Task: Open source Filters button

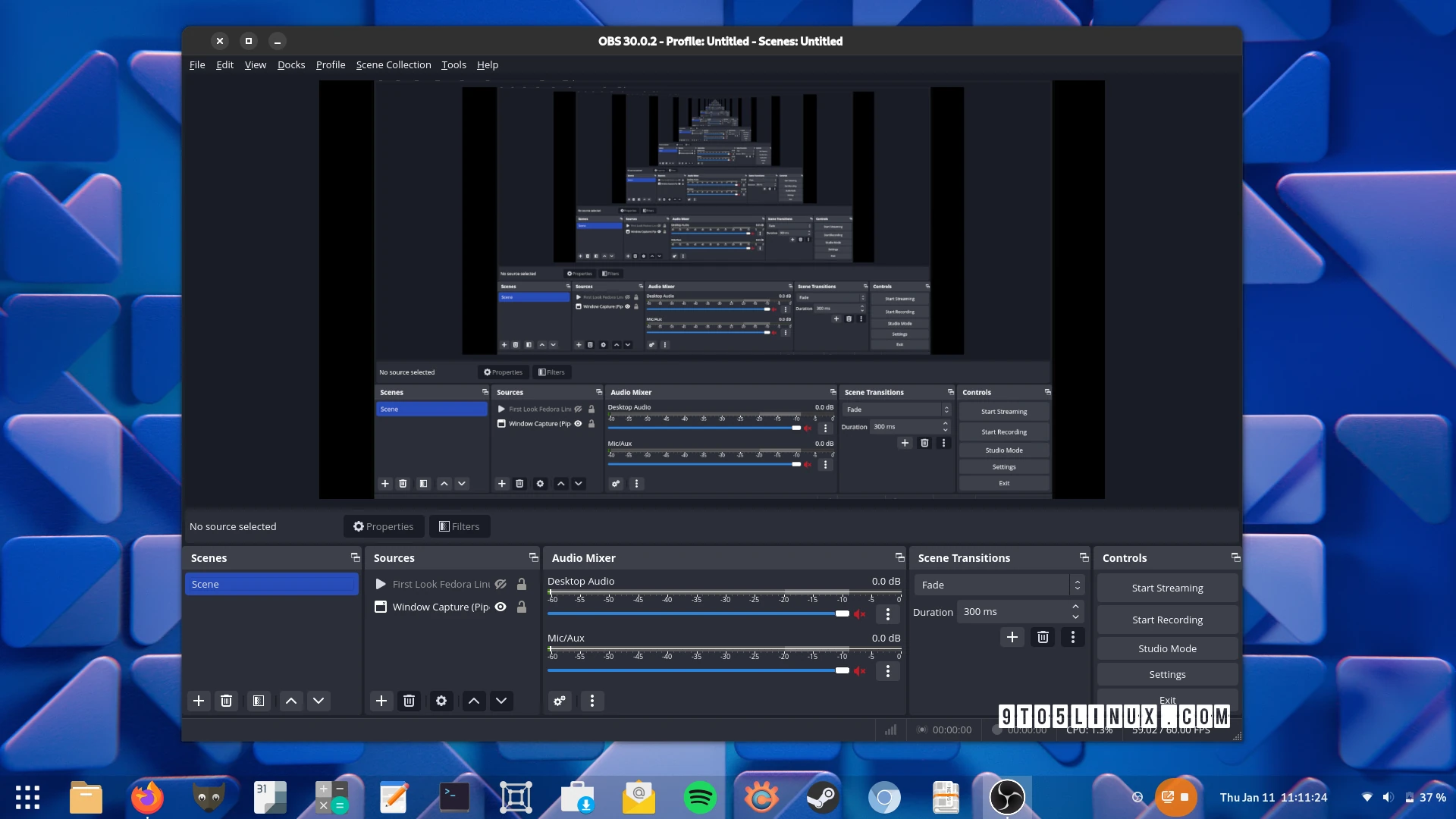Action: (460, 526)
